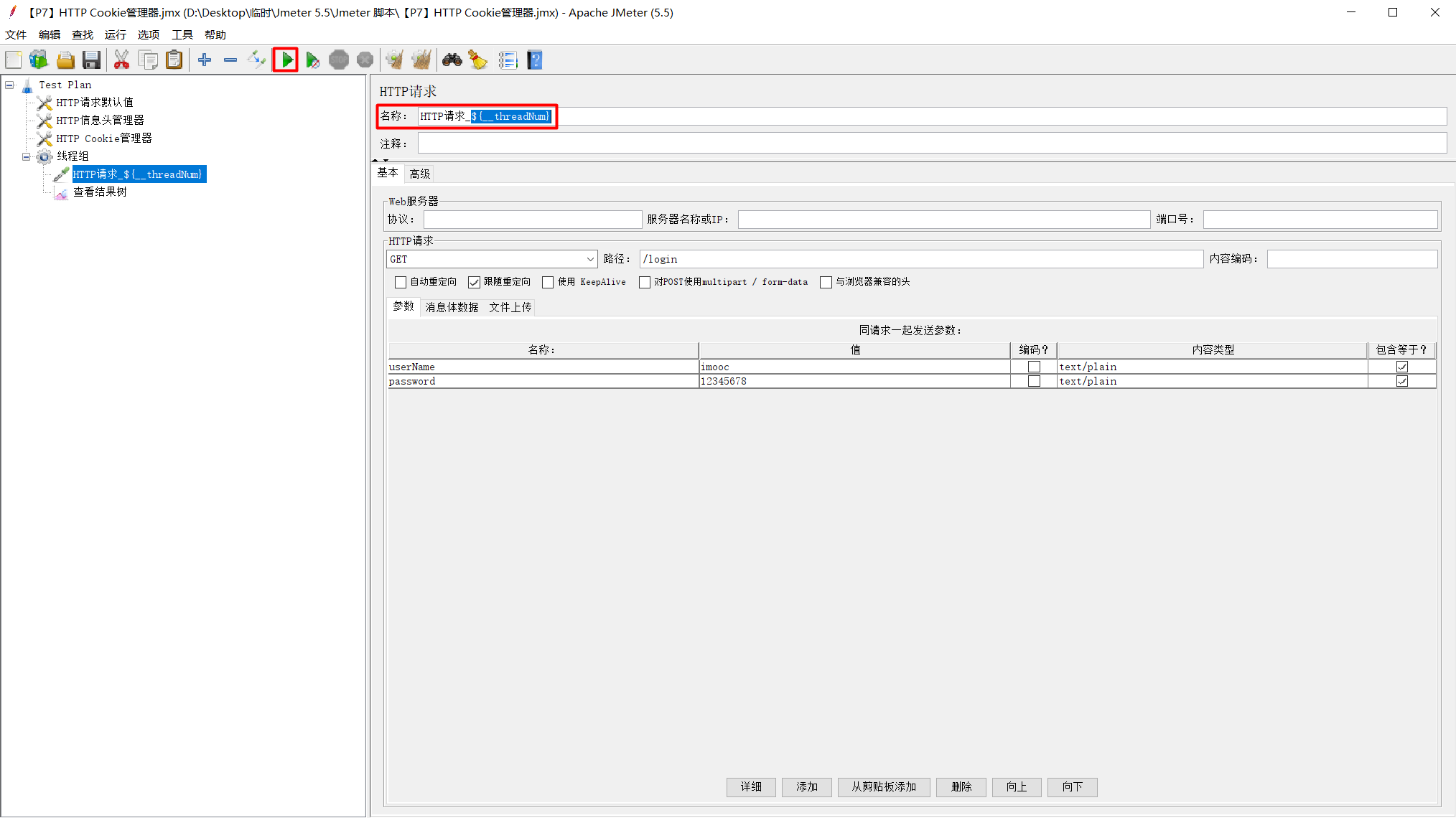Toggle 包含等于 checkbox for userName row
1456x818 pixels.
[1401, 367]
